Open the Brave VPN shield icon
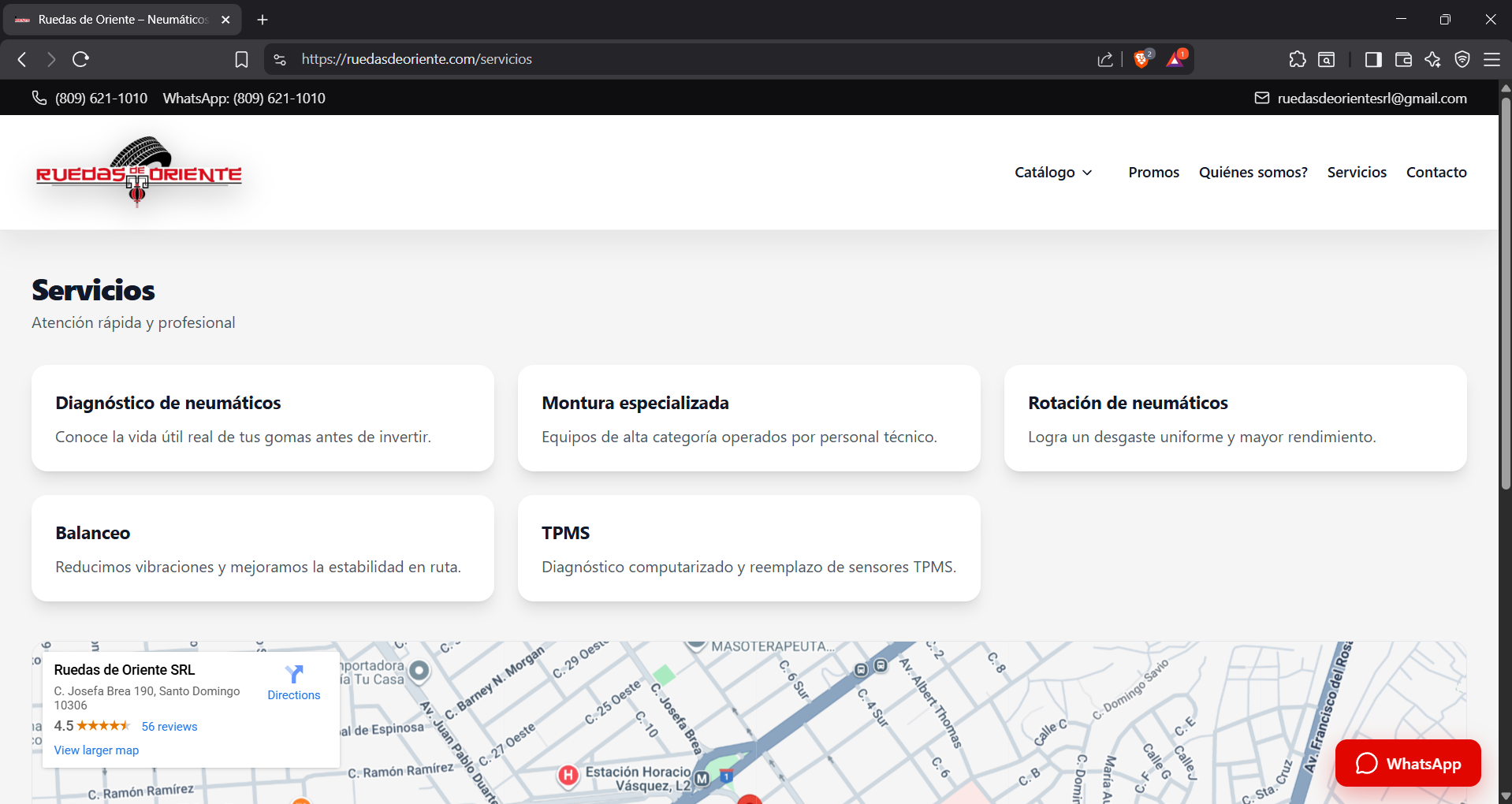Viewport: 1512px width, 804px height. (1462, 59)
